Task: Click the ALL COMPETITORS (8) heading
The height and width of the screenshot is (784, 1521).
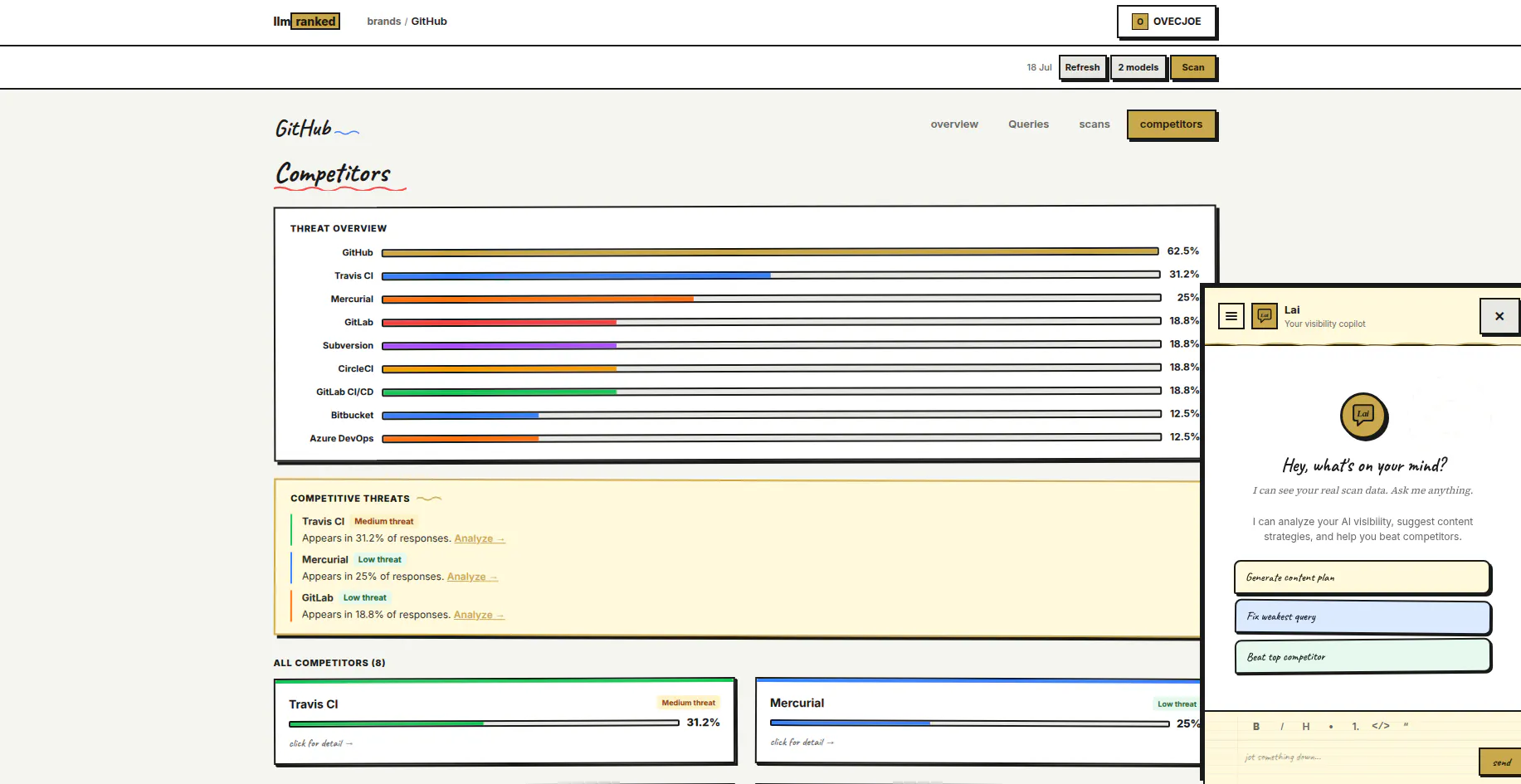Action: 329,663
